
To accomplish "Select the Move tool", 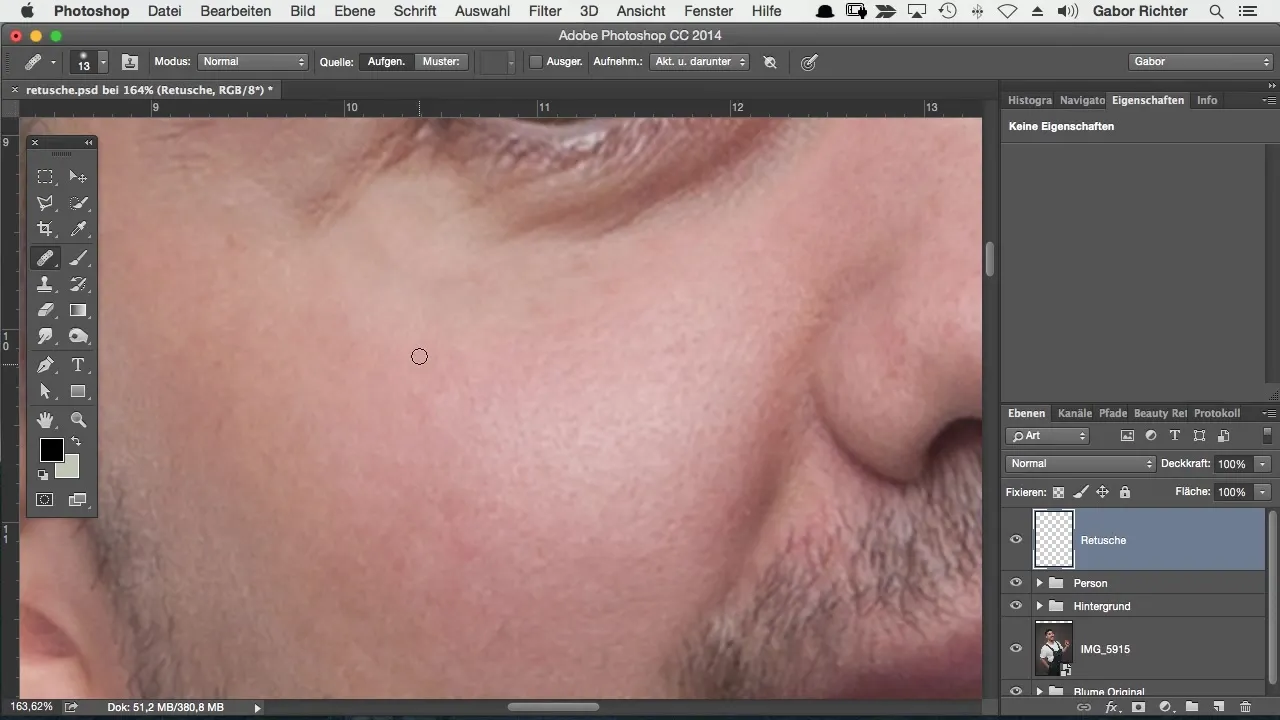I will (78, 177).
